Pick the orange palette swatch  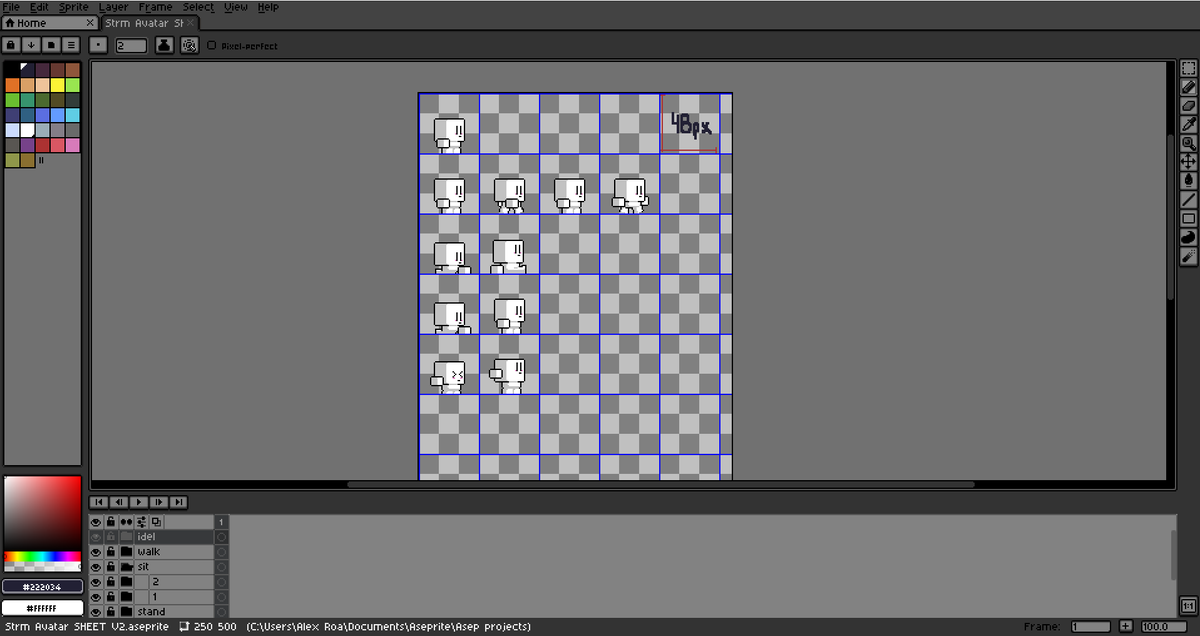(x=12, y=85)
